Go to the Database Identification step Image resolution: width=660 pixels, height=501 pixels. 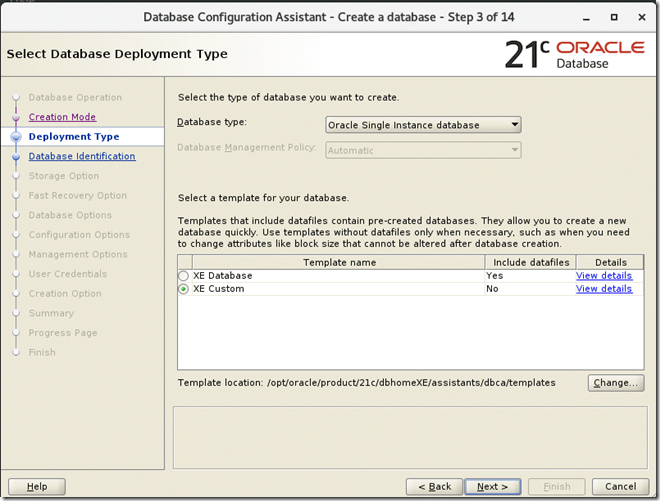tap(82, 156)
